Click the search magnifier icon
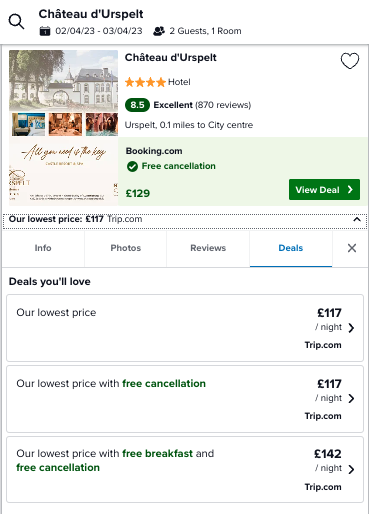369x514 pixels. (x=16, y=22)
